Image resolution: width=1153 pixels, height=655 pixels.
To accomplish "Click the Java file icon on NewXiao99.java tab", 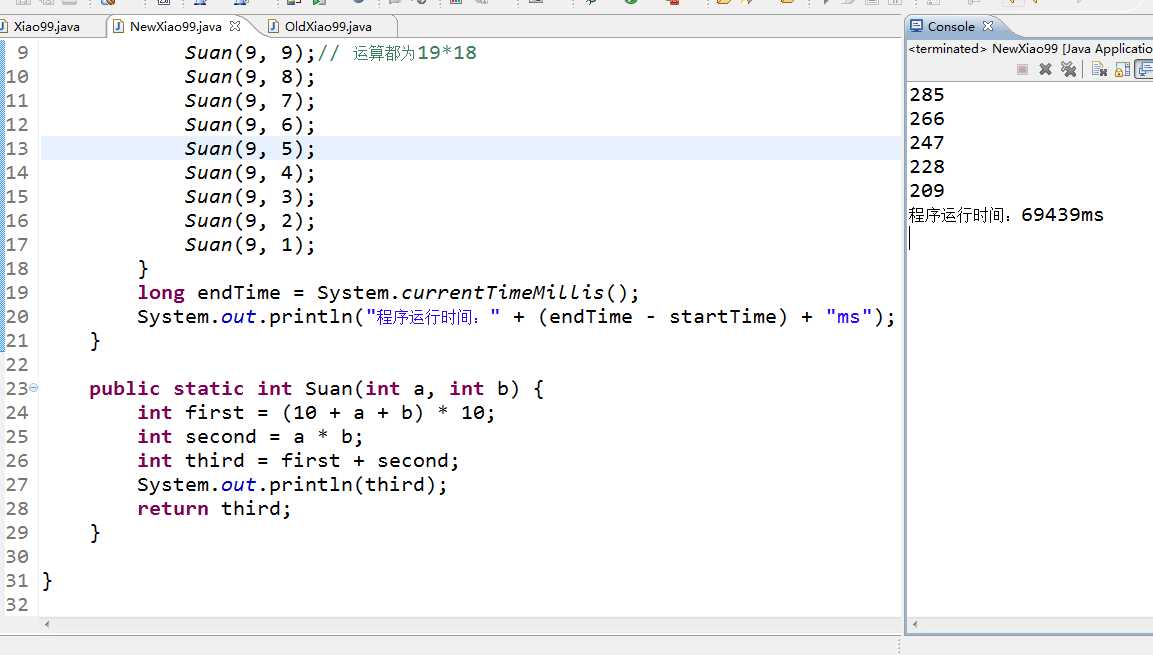I will (118, 26).
